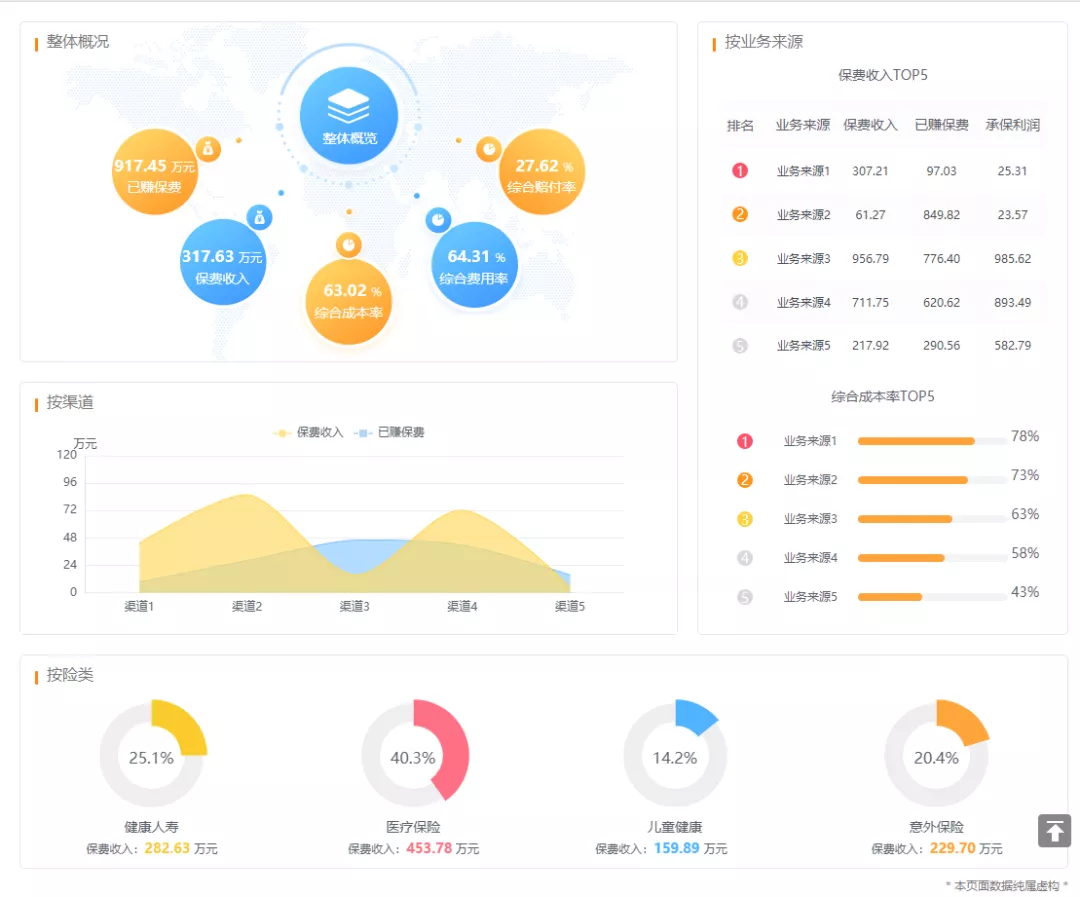The image size is (1080, 897).
Task: Click rank 5 badge in 综合成本率TOP5 list
Action: [x=745, y=597]
